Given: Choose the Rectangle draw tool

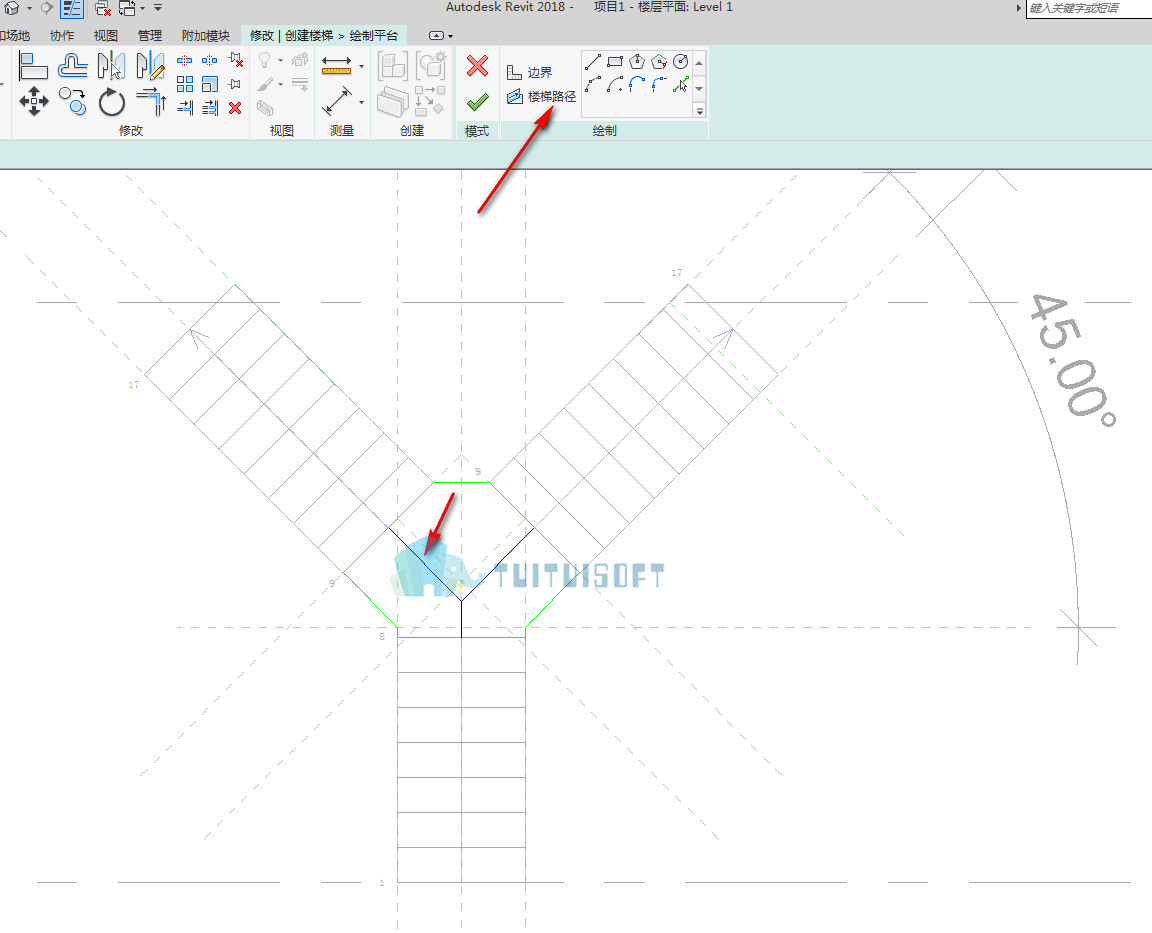Looking at the screenshot, I should (615, 62).
